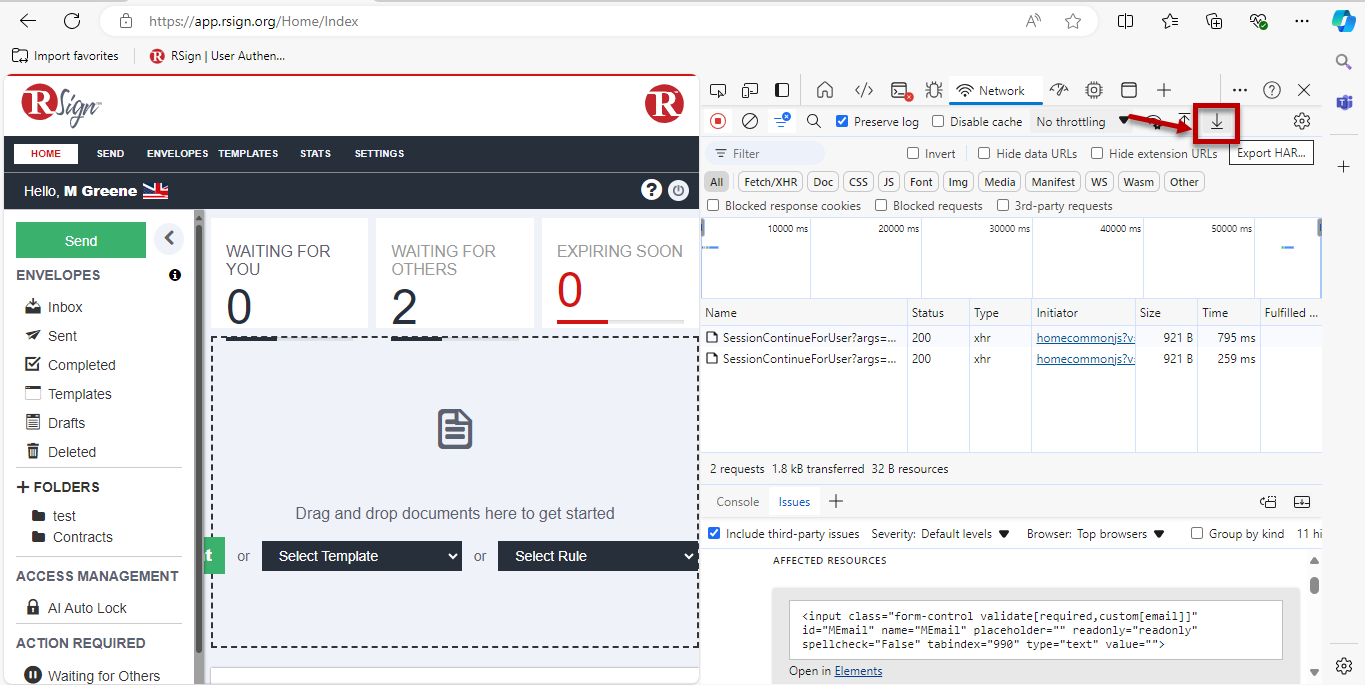Click the green Send button
Screen dimensions: 1365x685
81,240
